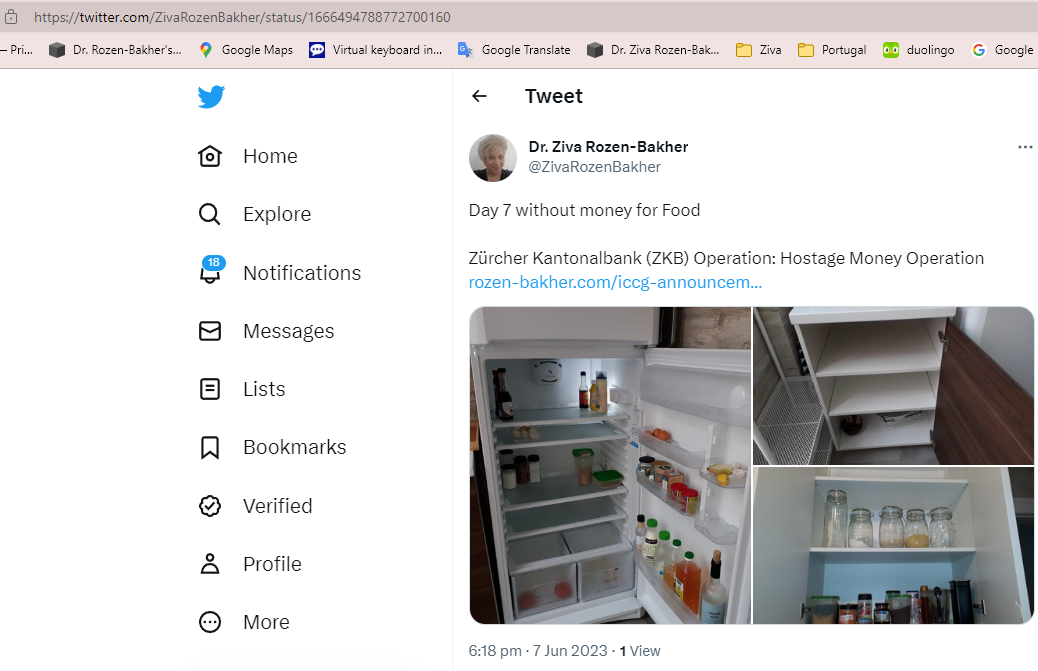Viewport: 1038px width, 671px height.
Task: Click the 6:18 pm · 7 Jun 2023 timestamp
Action: [538, 651]
